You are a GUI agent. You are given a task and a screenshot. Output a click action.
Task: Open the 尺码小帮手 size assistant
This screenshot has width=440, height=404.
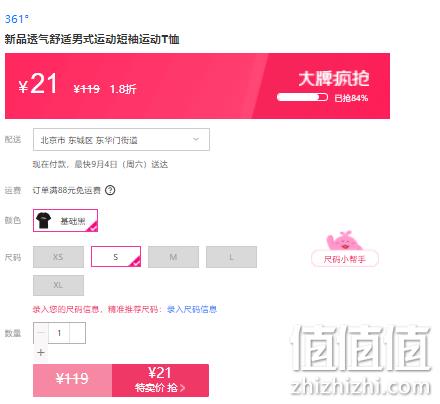click(345, 259)
